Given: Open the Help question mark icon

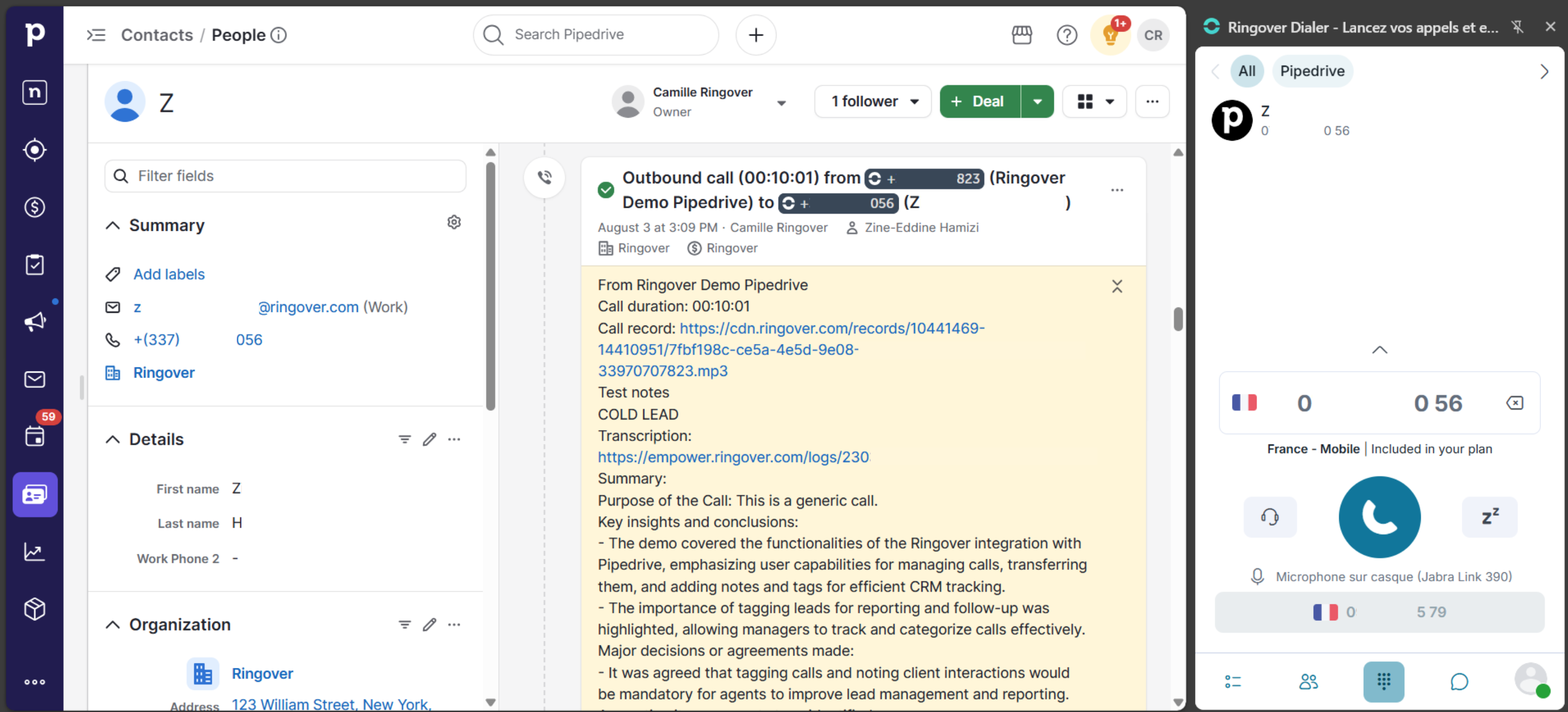Looking at the screenshot, I should tap(1066, 35).
